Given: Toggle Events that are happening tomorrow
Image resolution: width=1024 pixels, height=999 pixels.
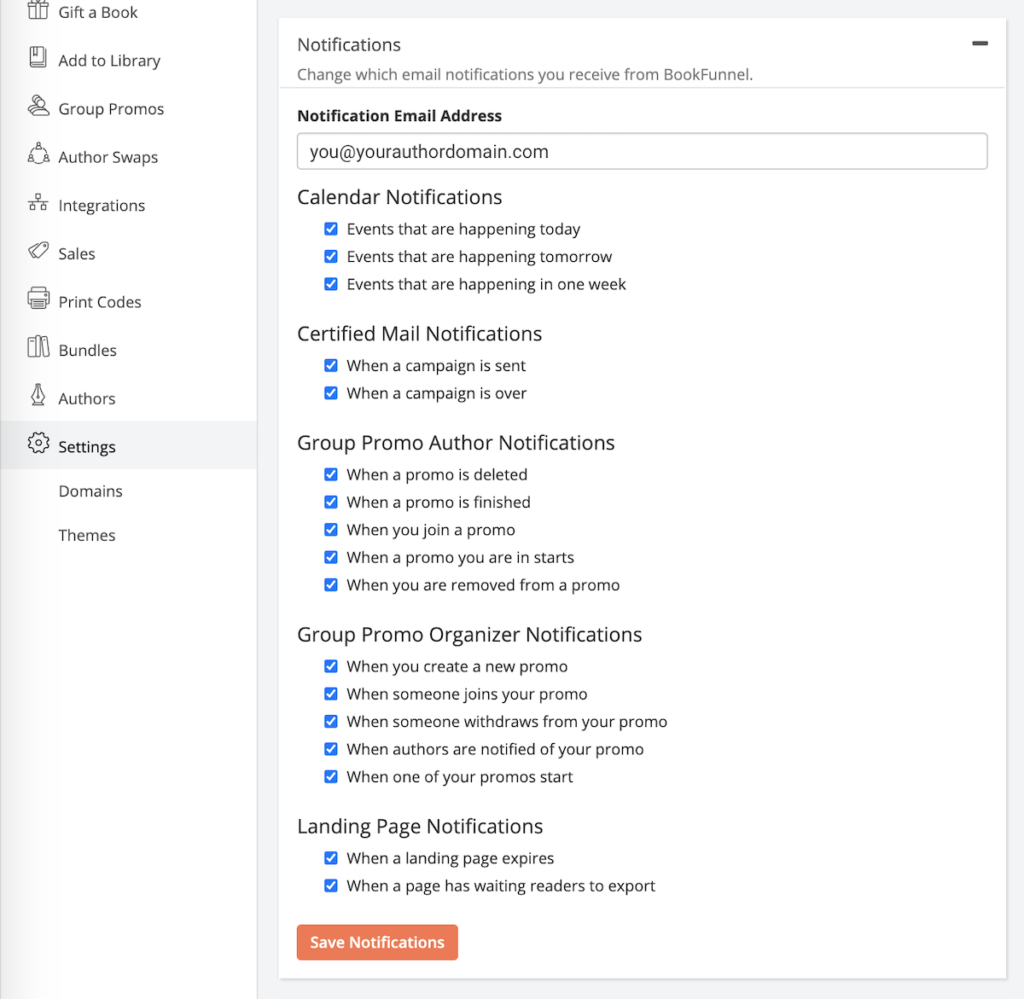Looking at the screenshot, I should pyautogui.click(x=331, y=256).
